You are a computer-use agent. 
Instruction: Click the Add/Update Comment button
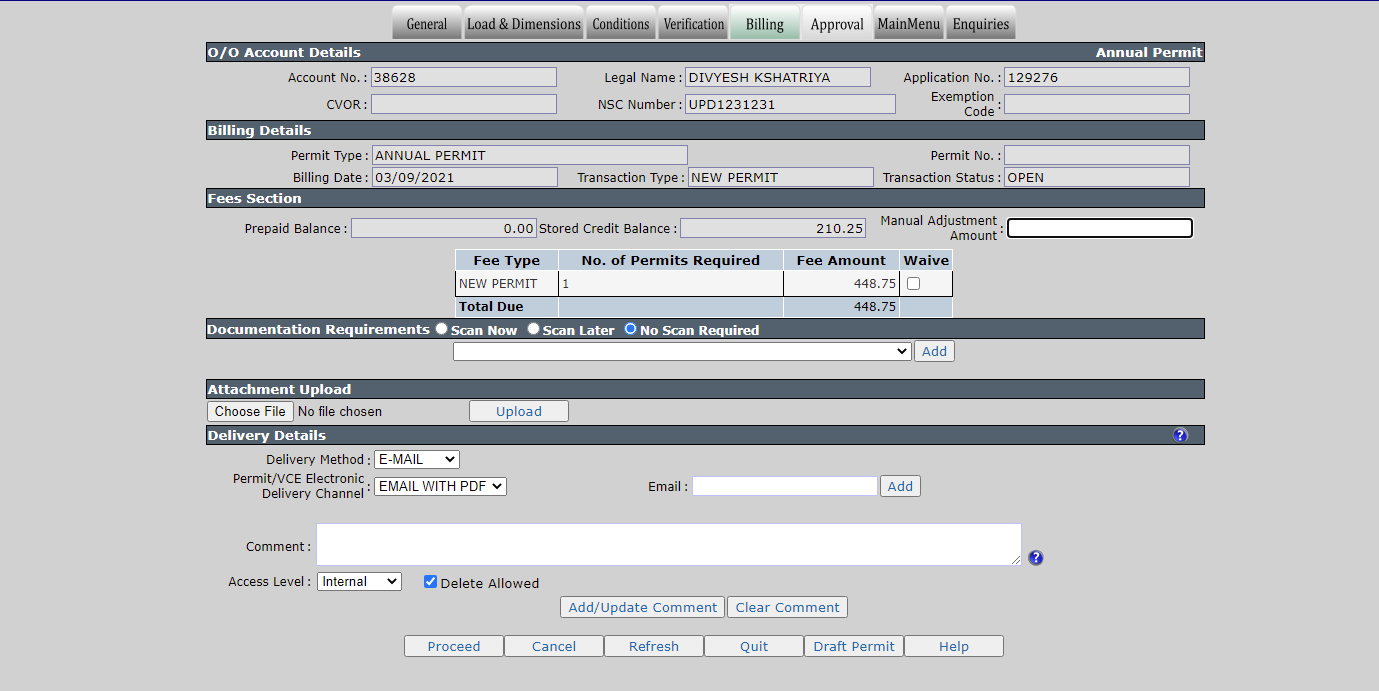coord(643,607)
